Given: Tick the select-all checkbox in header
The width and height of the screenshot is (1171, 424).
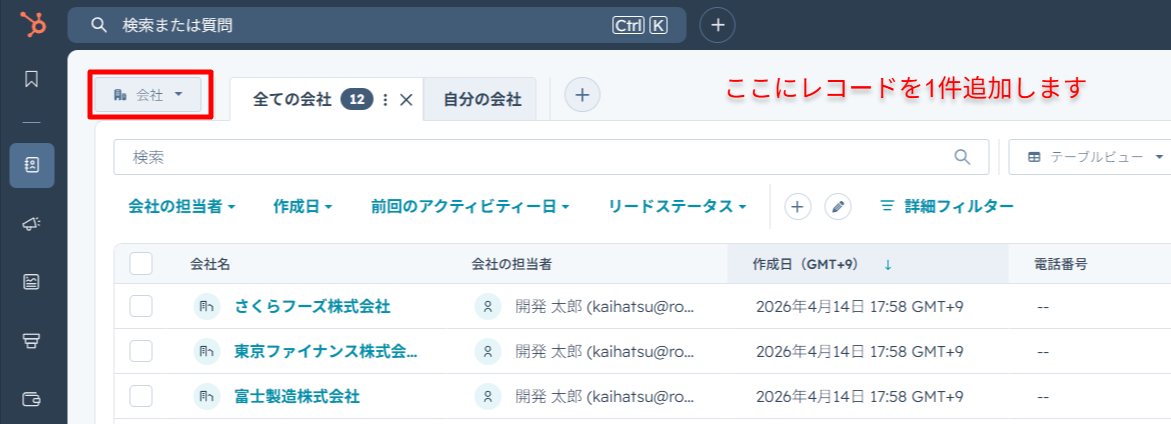Looking at the screenshot, I should (141, 264).
